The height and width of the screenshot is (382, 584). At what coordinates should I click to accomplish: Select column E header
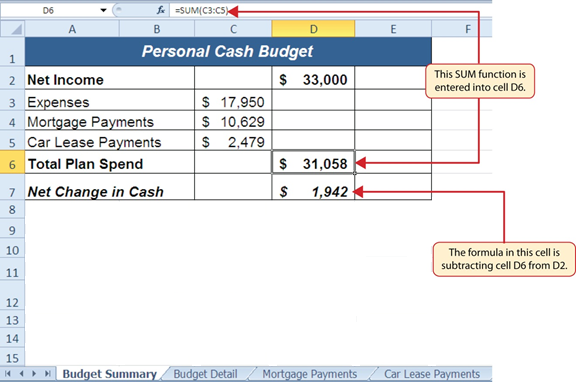coord(393,29)
